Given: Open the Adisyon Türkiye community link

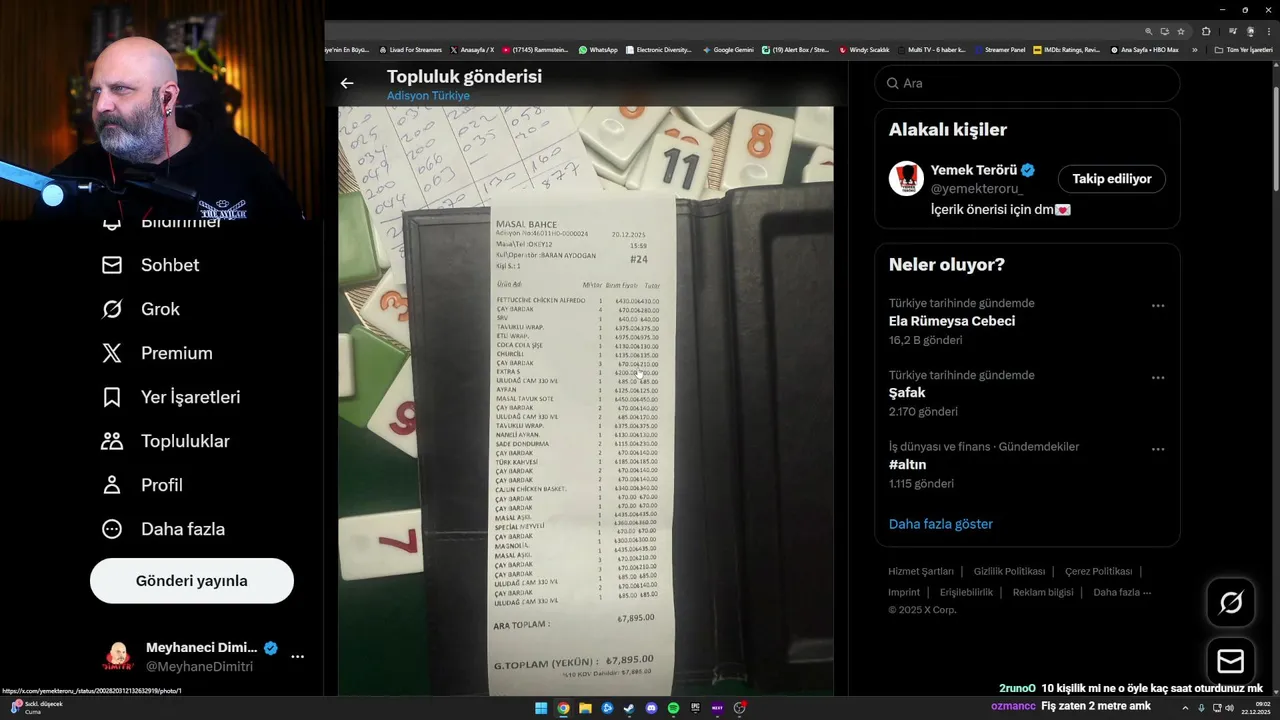Looking at the screenshot, I should coord(428,96).
